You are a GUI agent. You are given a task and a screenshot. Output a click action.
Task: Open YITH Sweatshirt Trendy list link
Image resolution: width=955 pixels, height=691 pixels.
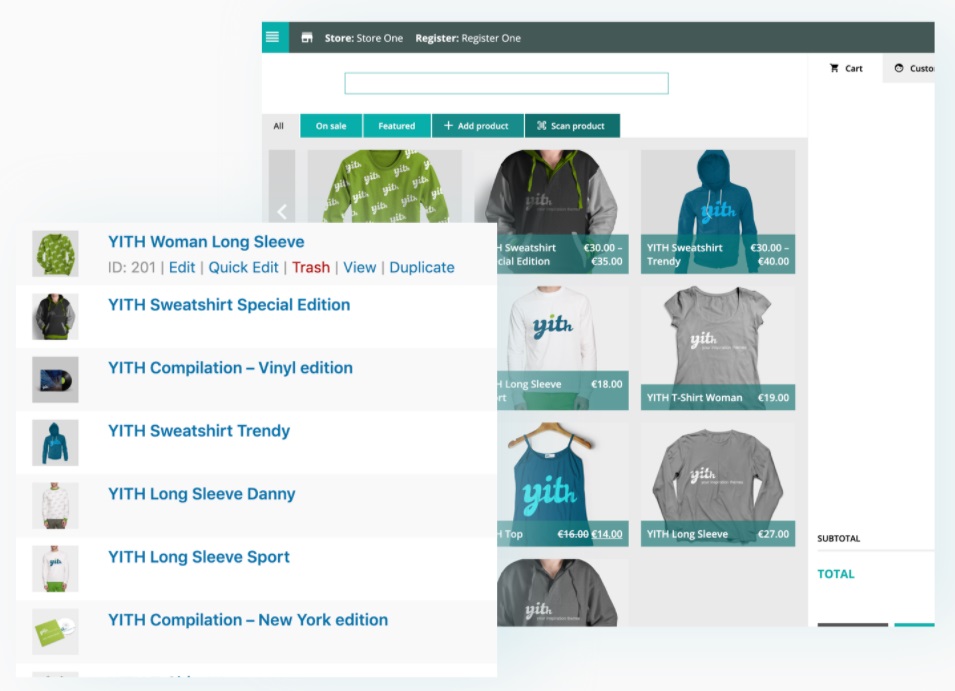pos(199,430)
